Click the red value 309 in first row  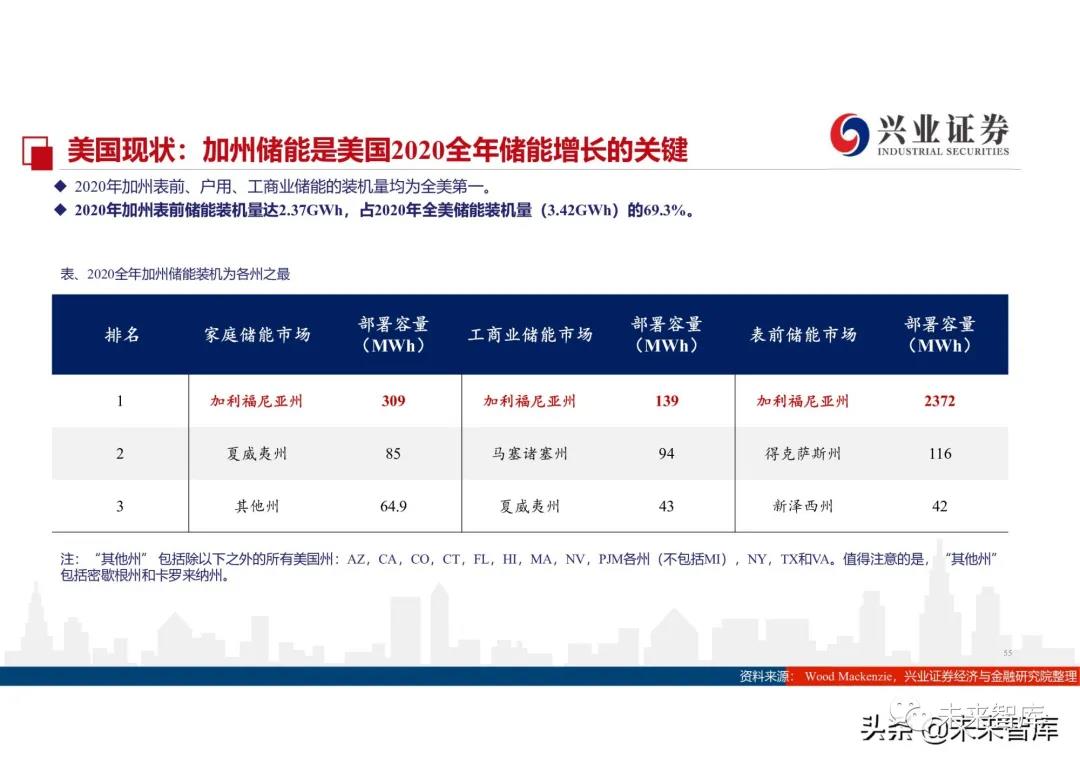(393, 401)
